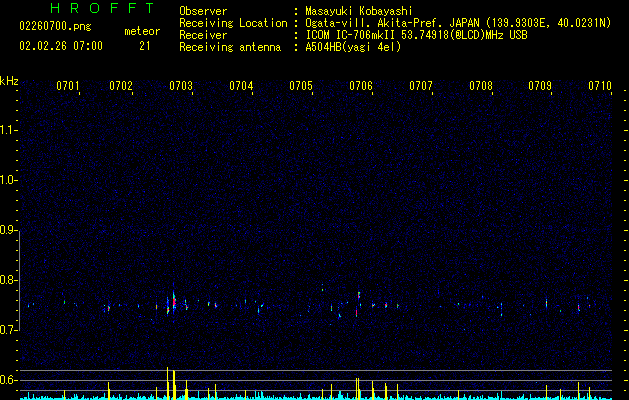Image resolution: width=629 pixels, height=400 pixels.
Task: Click the gray frequency range bracket on the left axis
Action: pyautogui.click(x=20, y=281)
